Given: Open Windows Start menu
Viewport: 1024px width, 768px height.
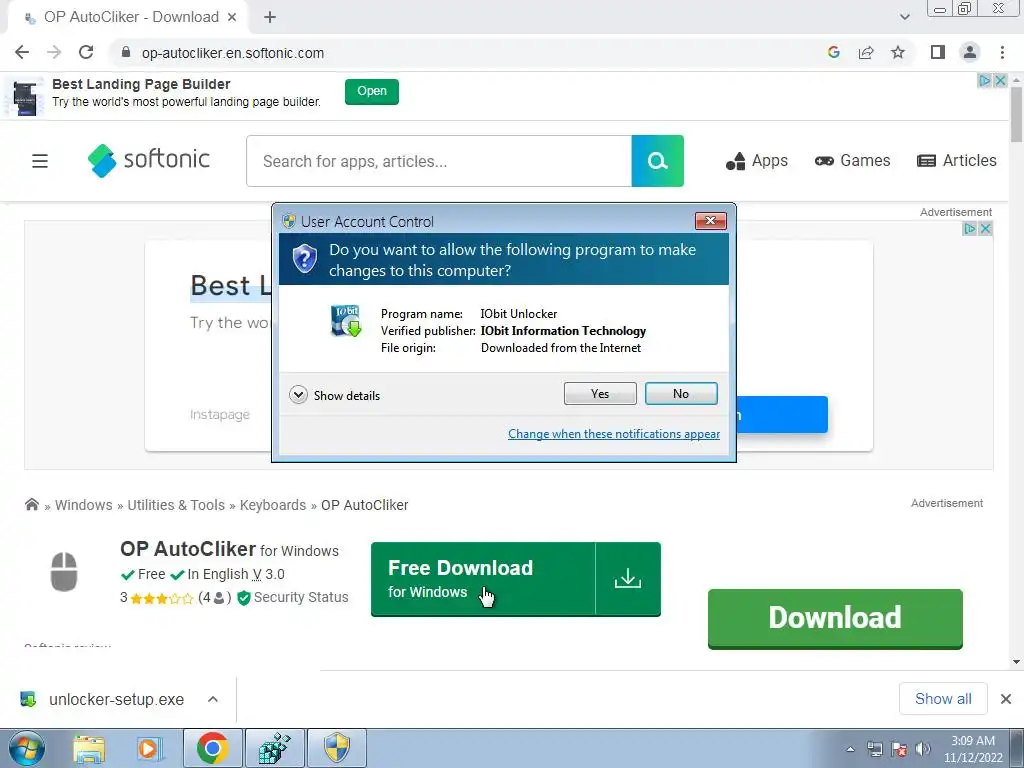Looking at the screenshot, I should tap(27, 748).
